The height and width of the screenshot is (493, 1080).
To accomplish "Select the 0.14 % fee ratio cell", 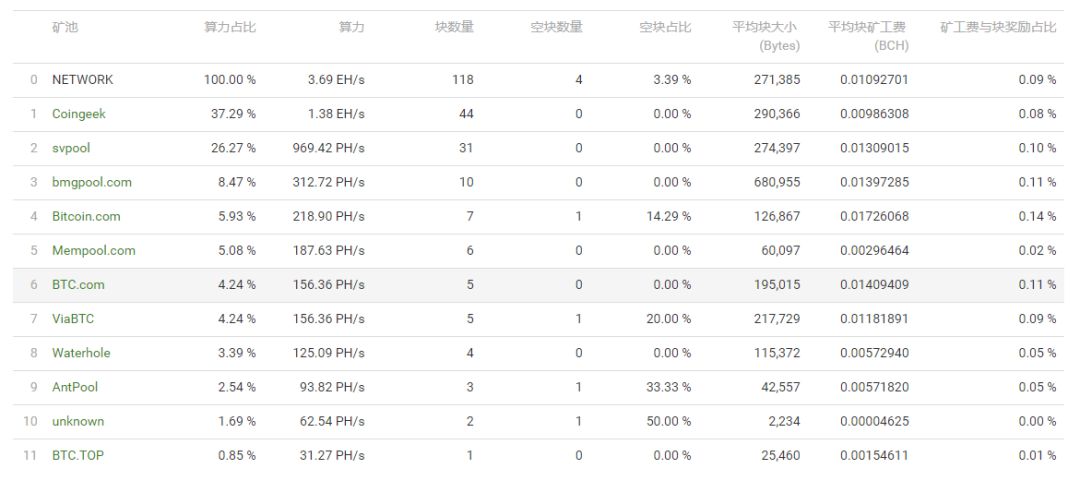I will pos(1037,216).
